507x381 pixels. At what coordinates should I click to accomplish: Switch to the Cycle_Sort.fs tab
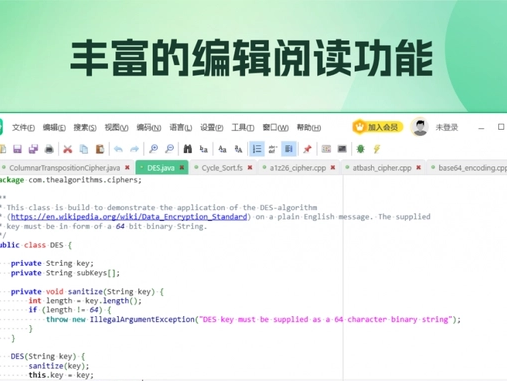[x=222, y=168]
